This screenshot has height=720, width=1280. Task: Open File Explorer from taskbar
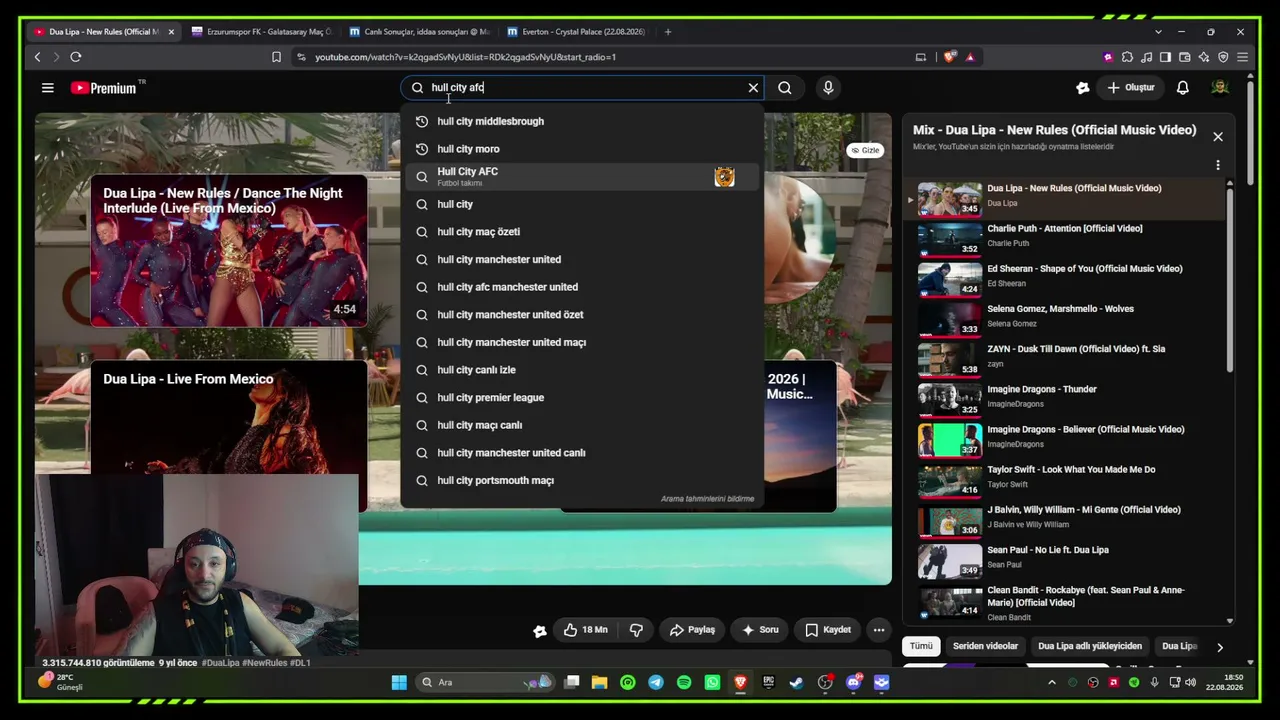(x=599, y=682)
